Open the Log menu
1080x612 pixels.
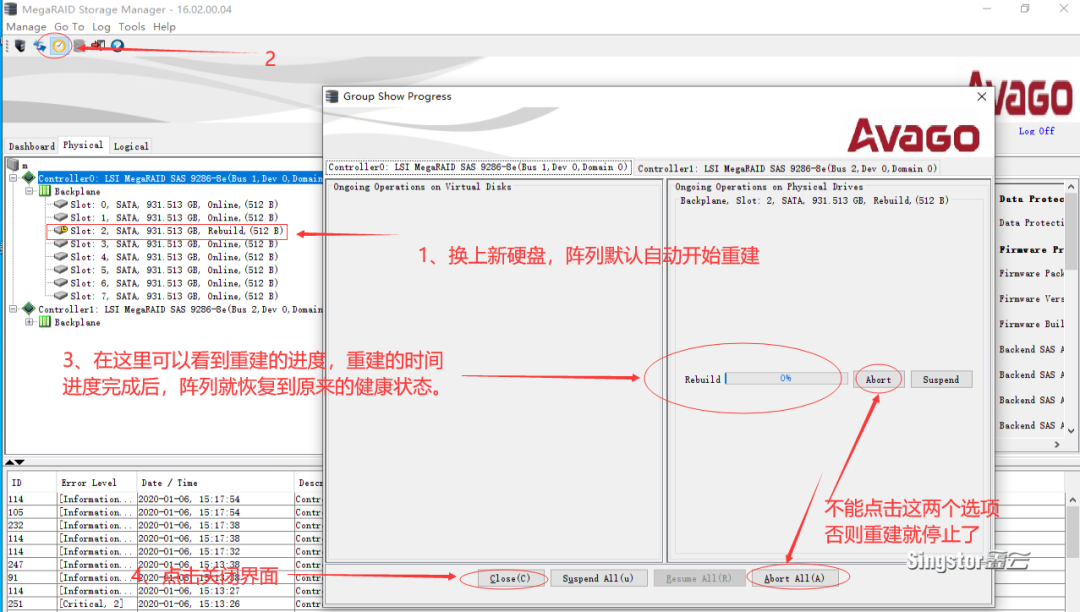click(x=101, y=27)
